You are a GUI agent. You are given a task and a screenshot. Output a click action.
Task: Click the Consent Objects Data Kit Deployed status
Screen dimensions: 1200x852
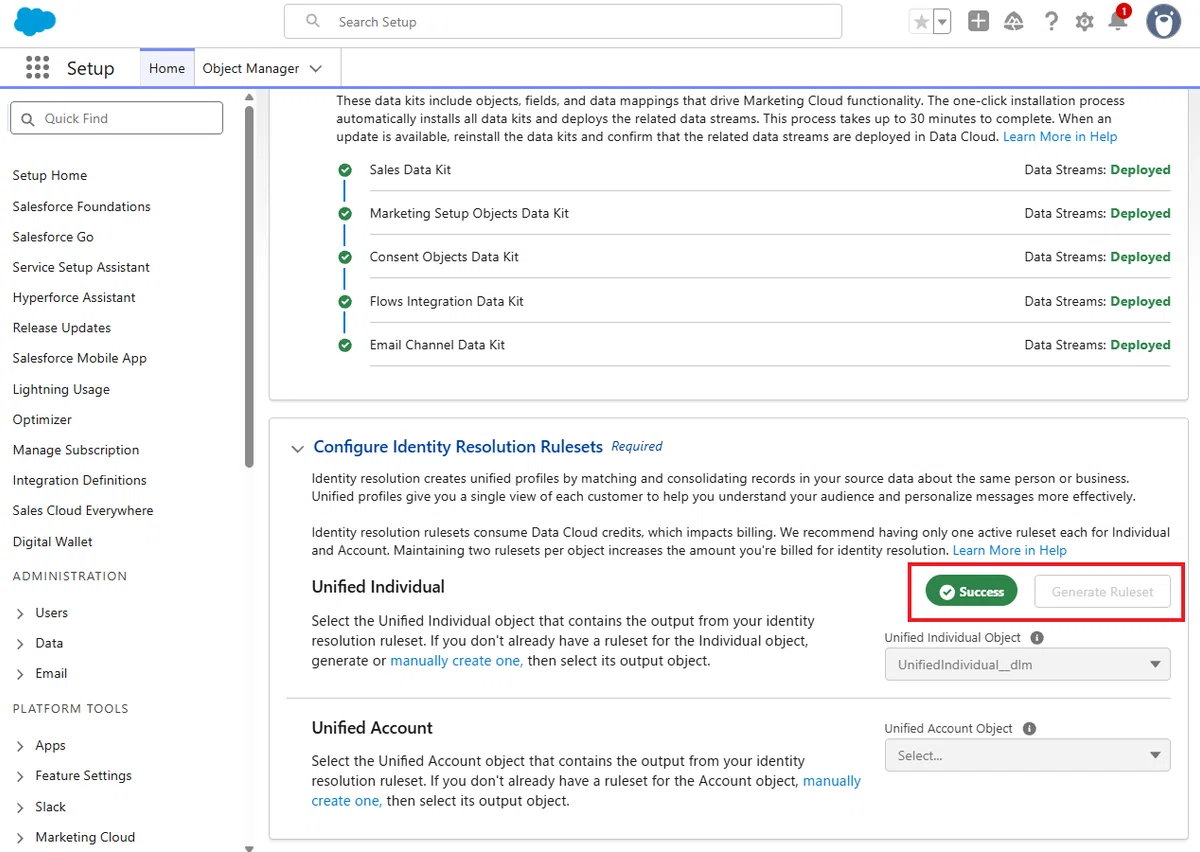point(1140,257)
